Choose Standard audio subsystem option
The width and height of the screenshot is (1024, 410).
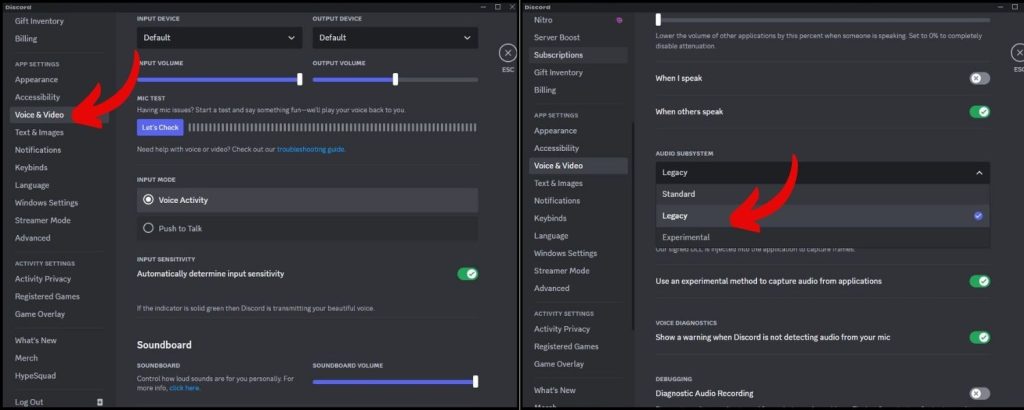click(823, 194)
